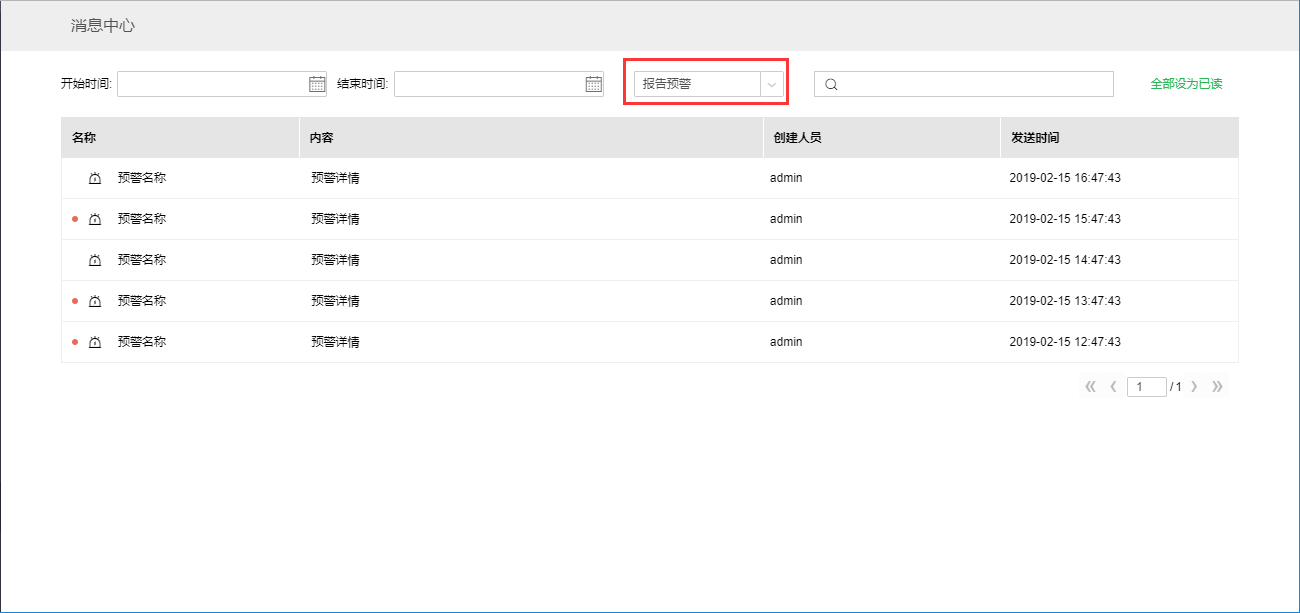Go to the last page using double-right arrow
The height and width of the screenshot is (613, 1300).
(1217, 387)
